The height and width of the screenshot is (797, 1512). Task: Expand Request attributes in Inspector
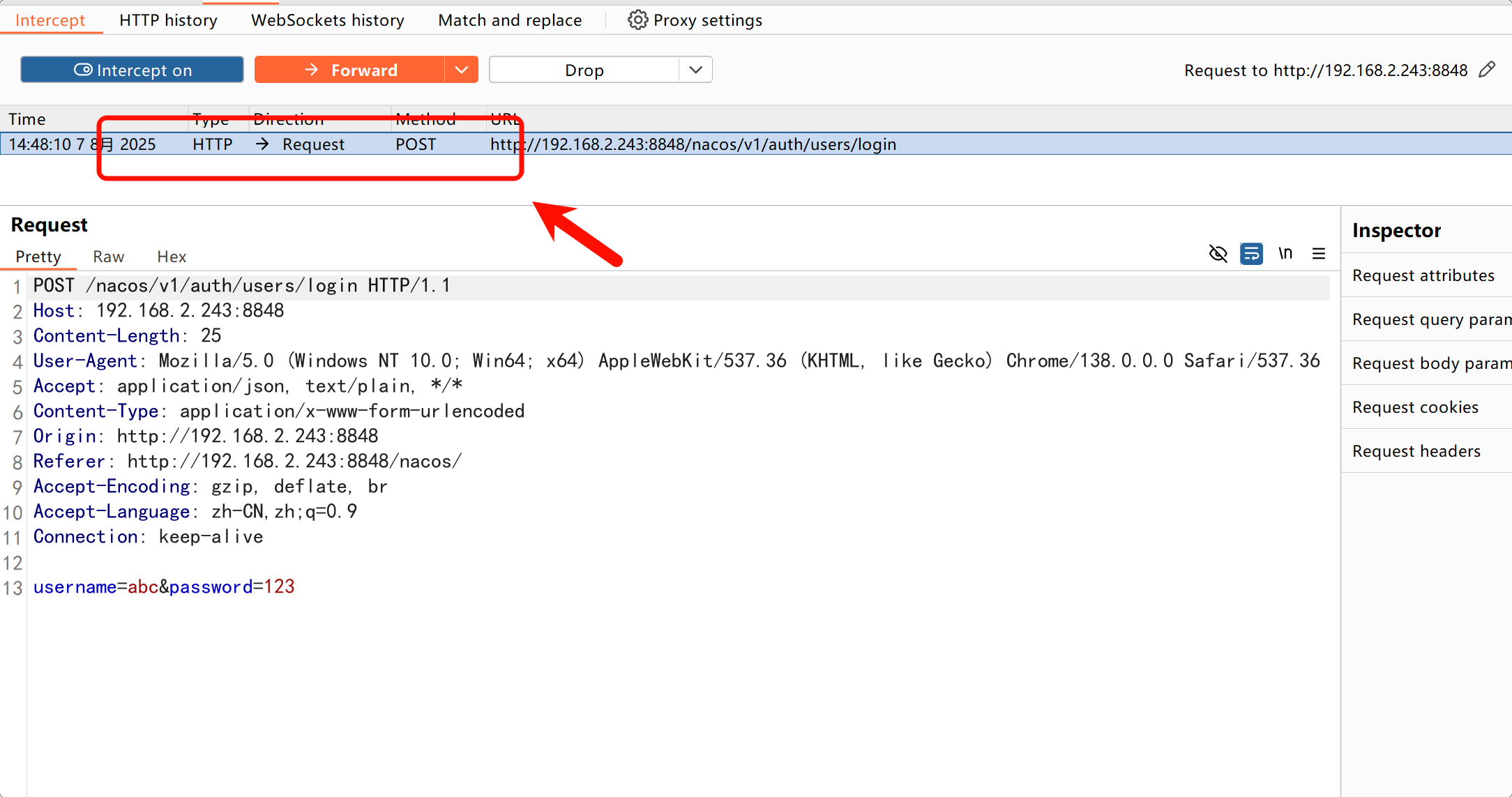coord(1423,275)
